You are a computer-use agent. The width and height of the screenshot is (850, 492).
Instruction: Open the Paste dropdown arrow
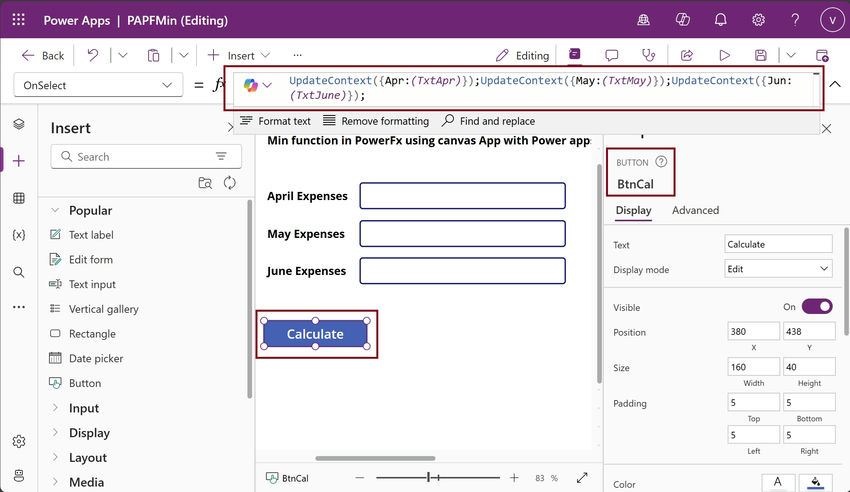click(183, 55)
